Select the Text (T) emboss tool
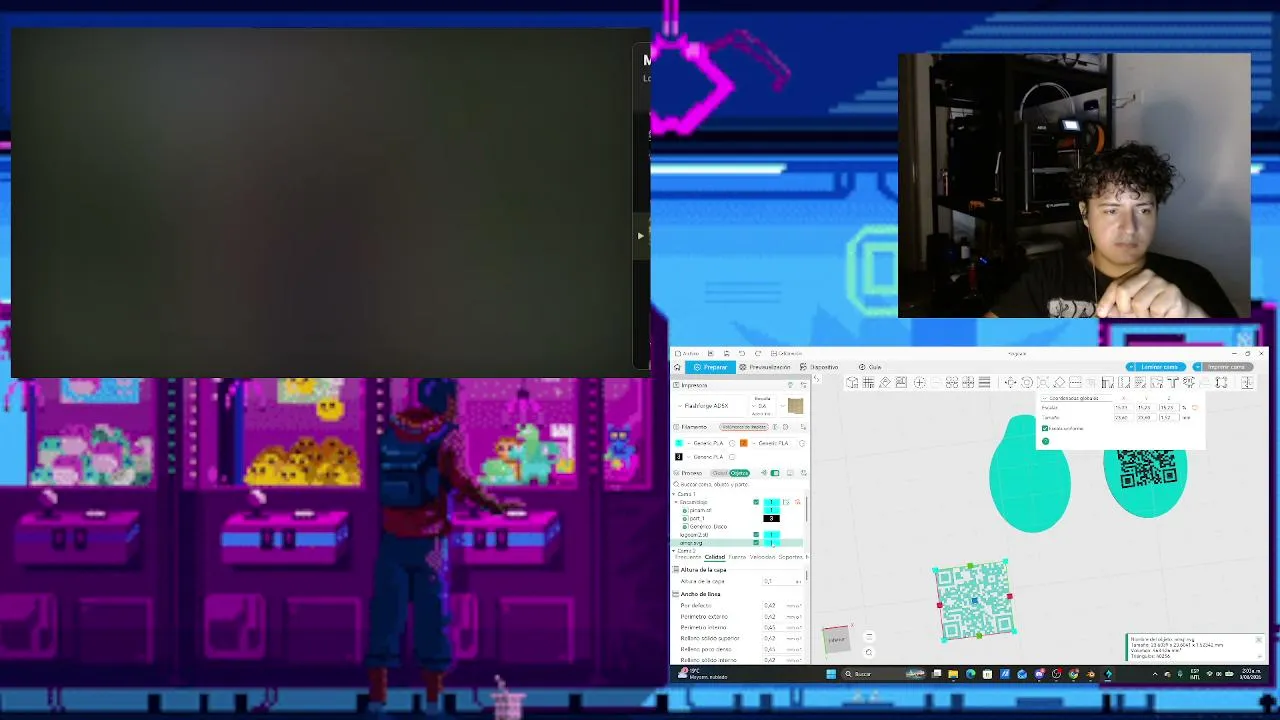1280x720 pixels. [x=1173, y=382]
